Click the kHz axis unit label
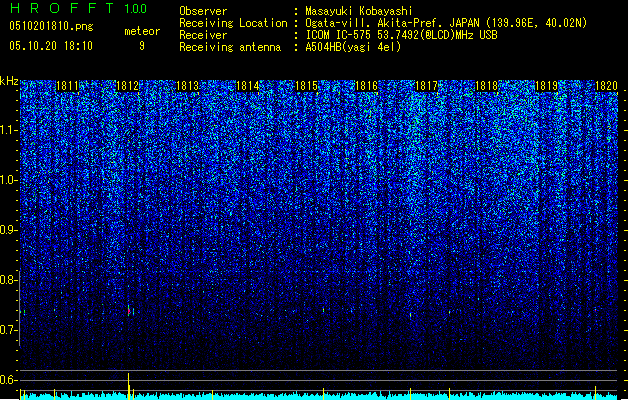Viewport: 629px width, 400px height. pyautogui.click(x=9, y=81)
